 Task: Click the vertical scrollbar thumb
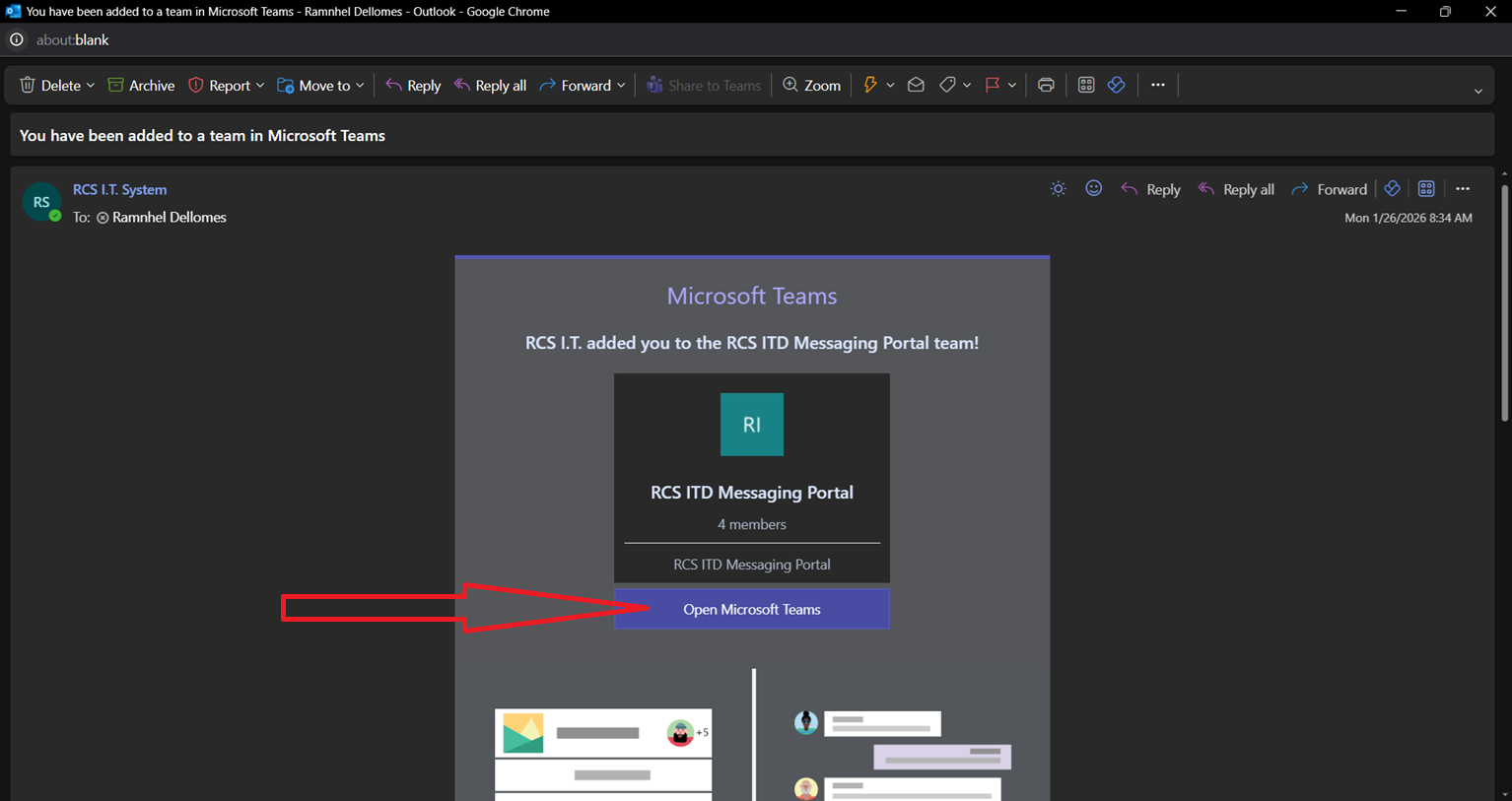tap(1504, 302)
